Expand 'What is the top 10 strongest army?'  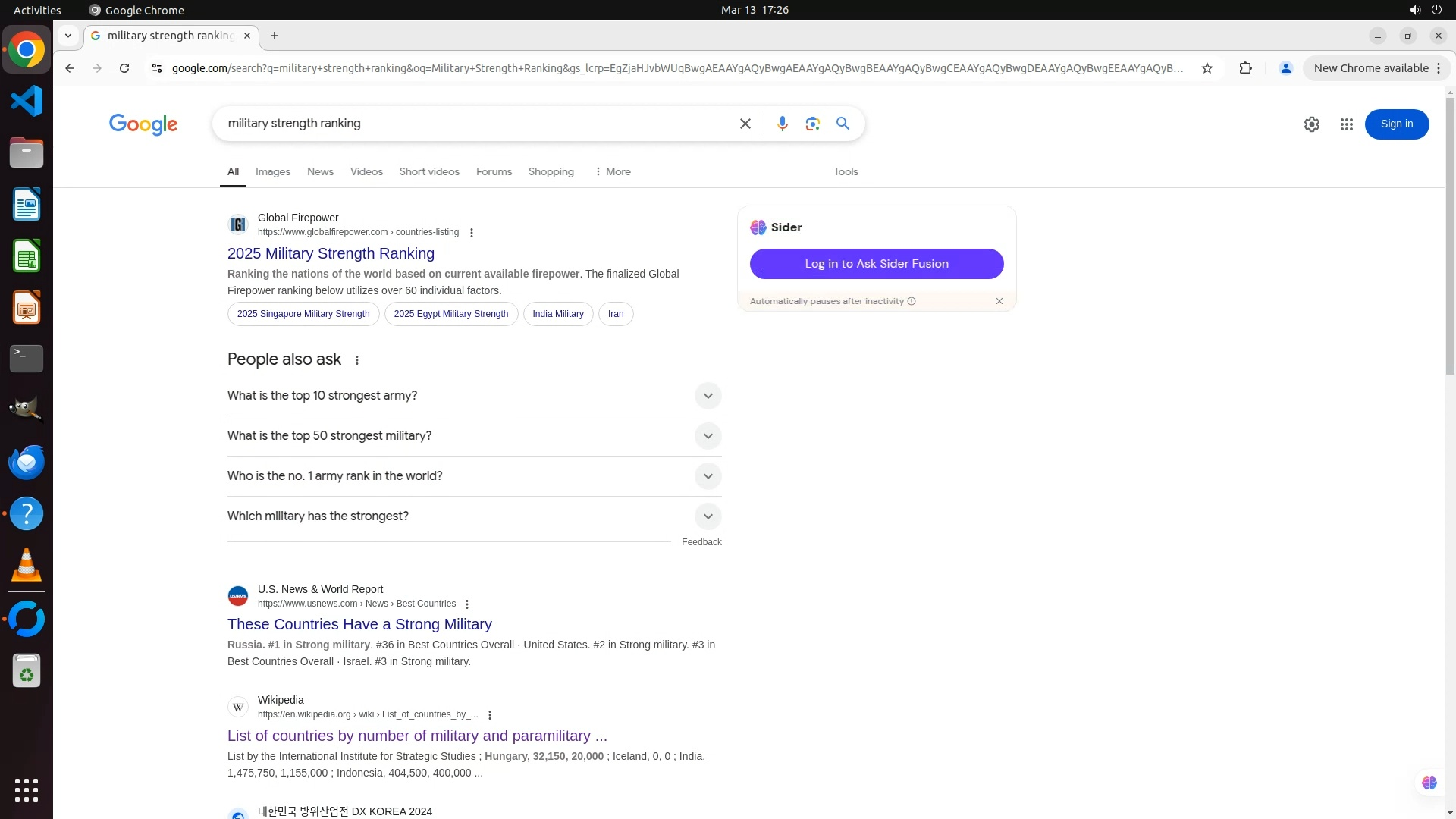707,396
